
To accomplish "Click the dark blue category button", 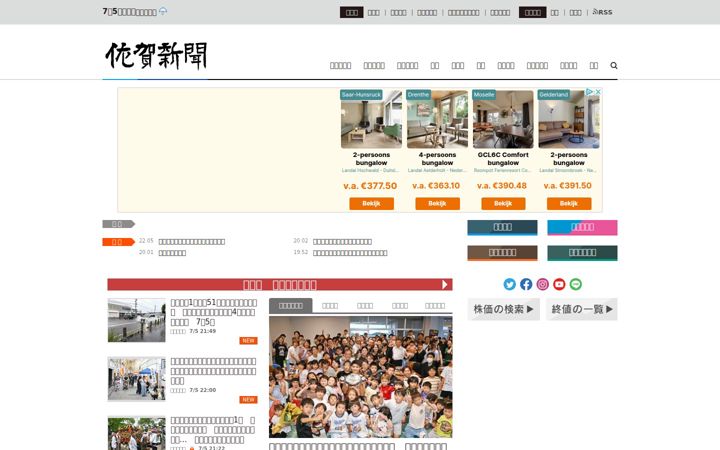I will click(x=502, y=227).
